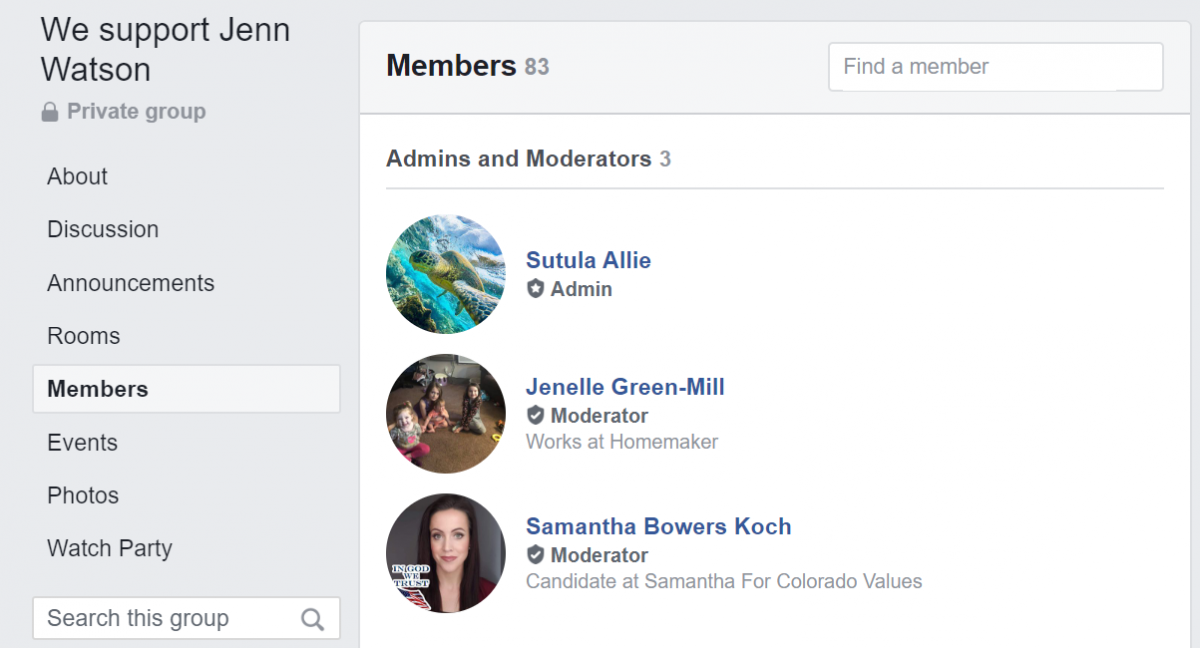Click the Samantha Bowers Koch name link

click(658, 526)
